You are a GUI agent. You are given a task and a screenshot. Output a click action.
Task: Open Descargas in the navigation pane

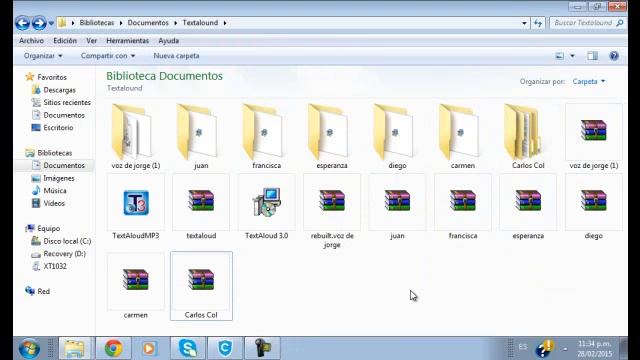pyautogui.click(x=60, y=90)
